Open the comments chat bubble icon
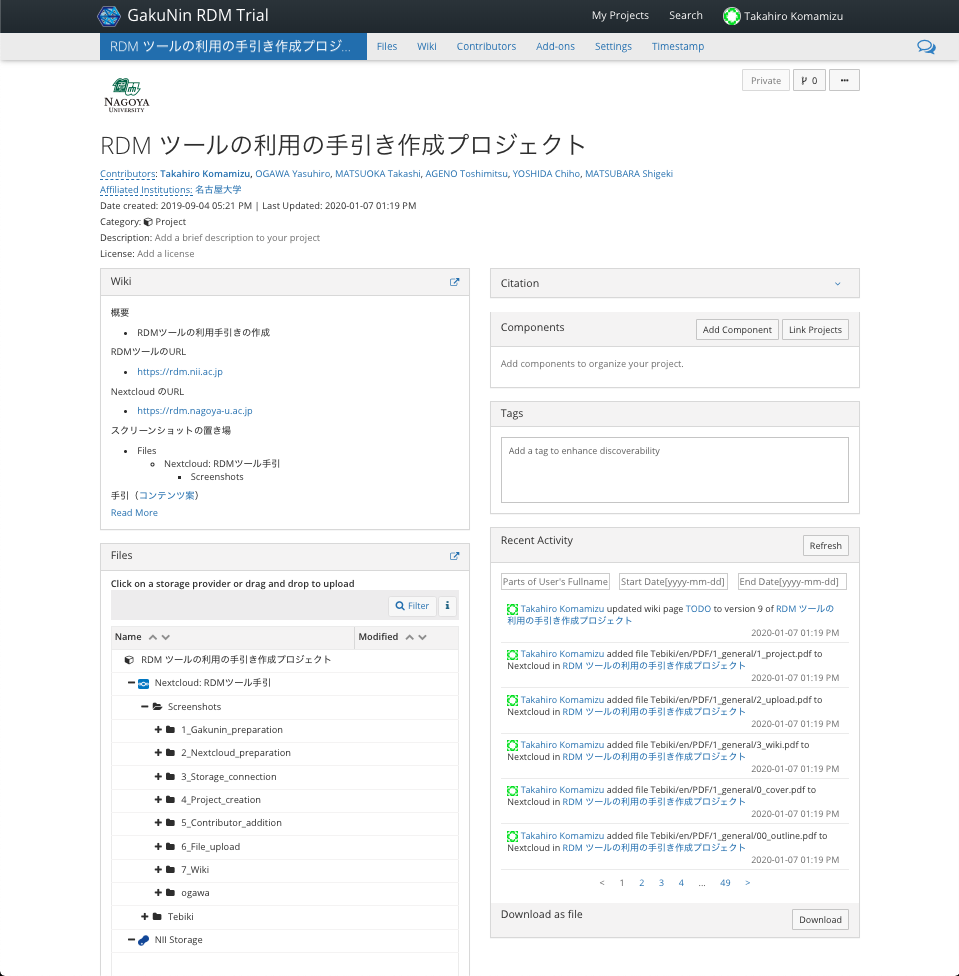Screen dimensions: 959x976 [x=926, y=47]
